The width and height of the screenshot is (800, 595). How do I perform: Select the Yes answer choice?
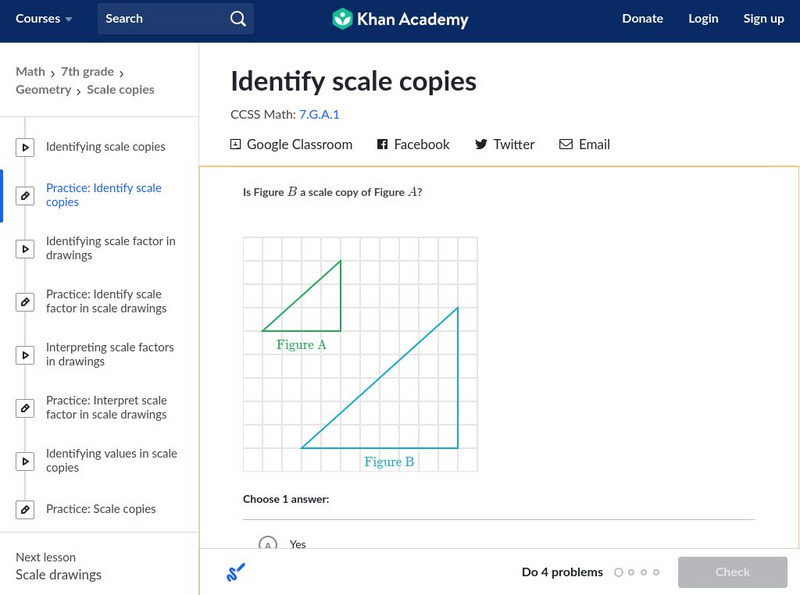267,544
